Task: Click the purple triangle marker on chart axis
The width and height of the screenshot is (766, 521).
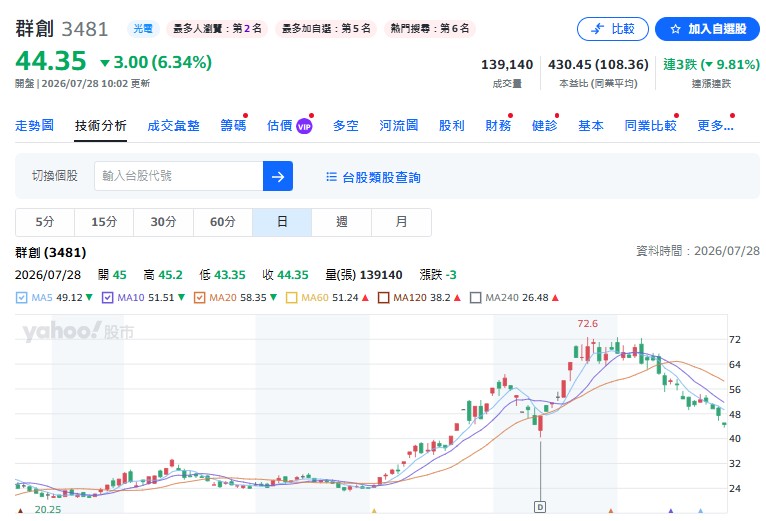Action: click(x=671, y=511)
